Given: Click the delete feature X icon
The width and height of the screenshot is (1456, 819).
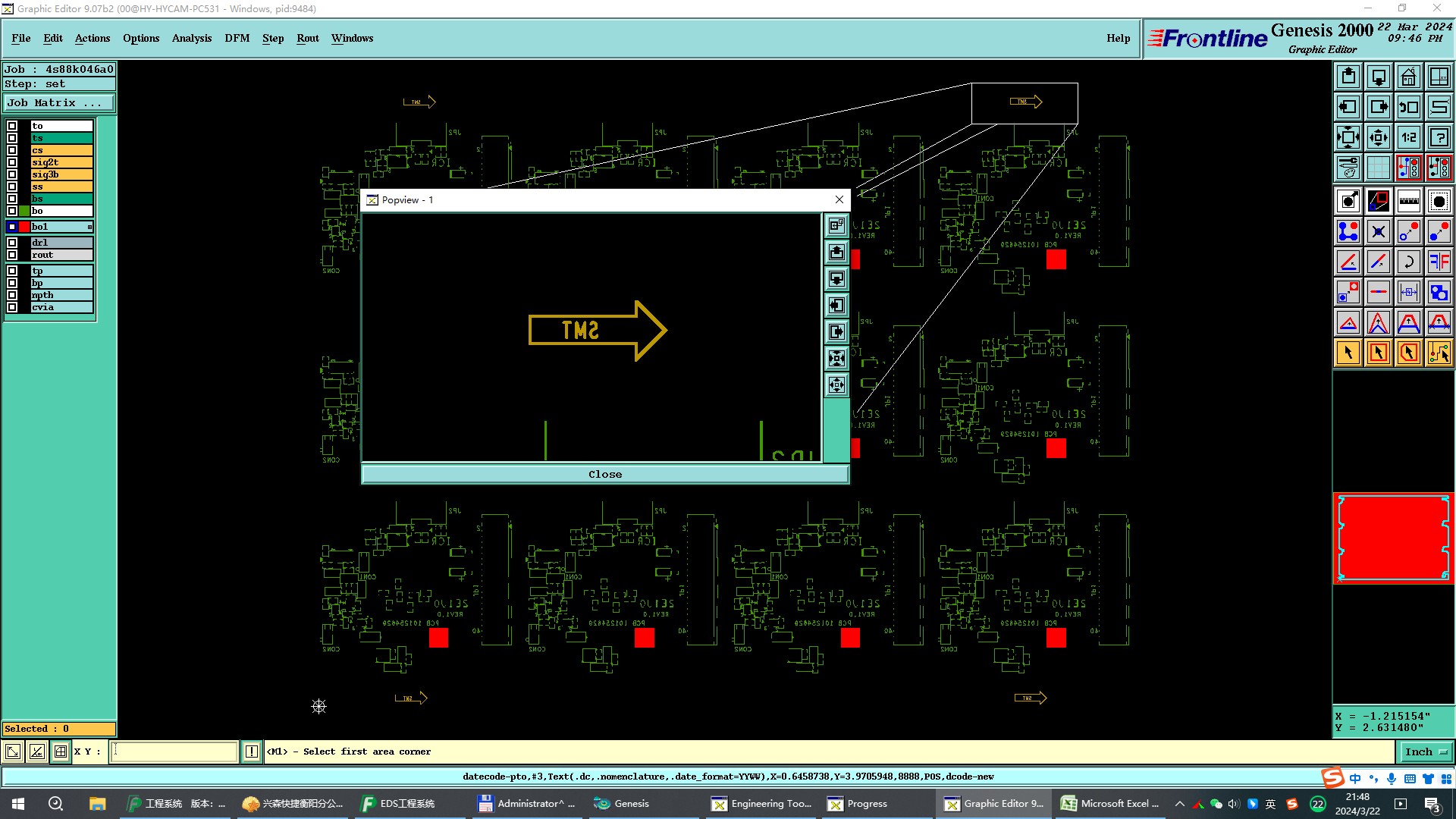Looking at the screenshot, I should 1378,231.
